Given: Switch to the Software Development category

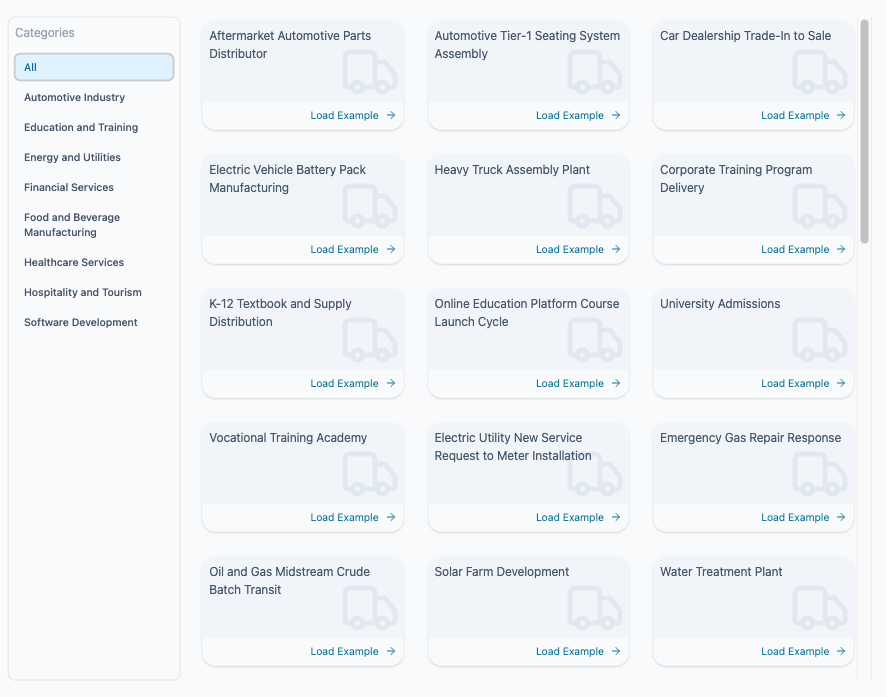Looking at the screenshot, I should (81, 322).
